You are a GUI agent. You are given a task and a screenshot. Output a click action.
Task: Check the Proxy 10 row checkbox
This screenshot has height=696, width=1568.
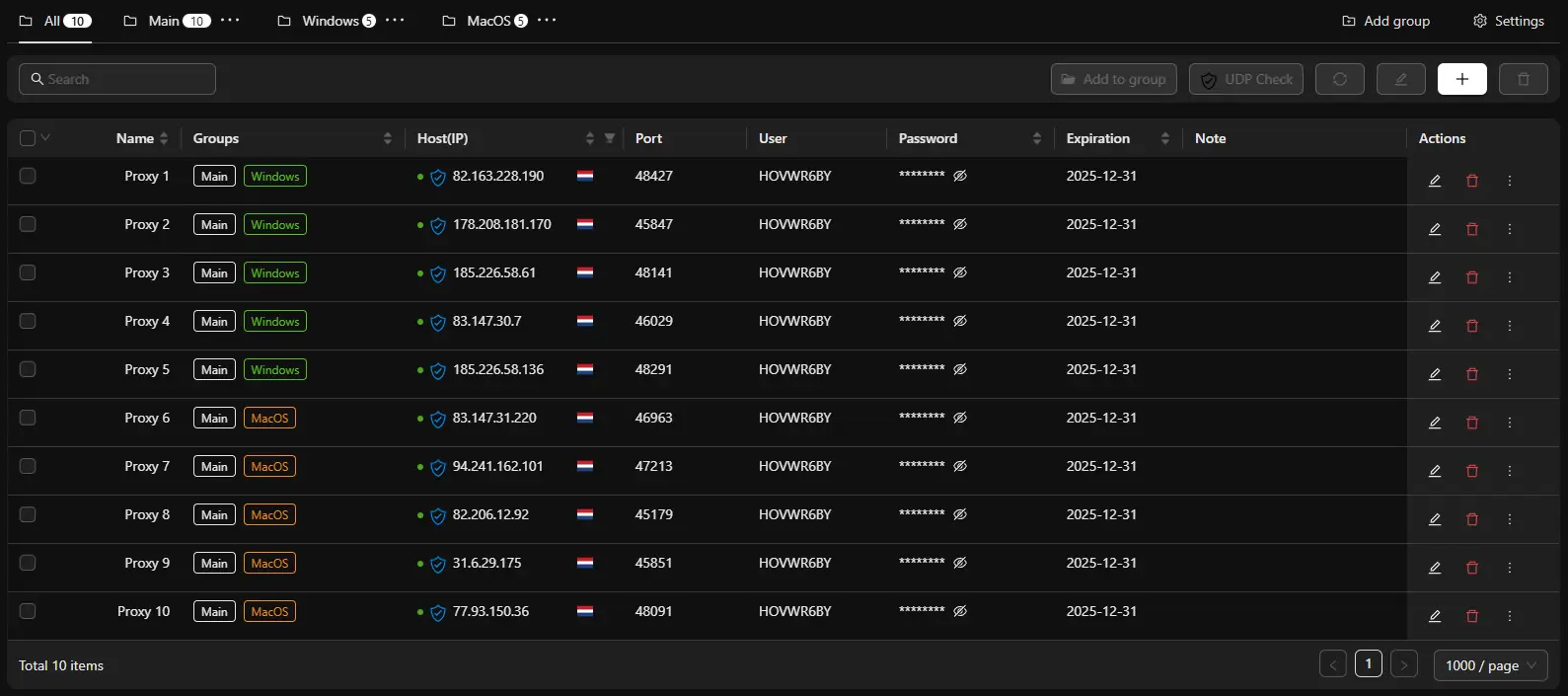(x=28, y=611)
